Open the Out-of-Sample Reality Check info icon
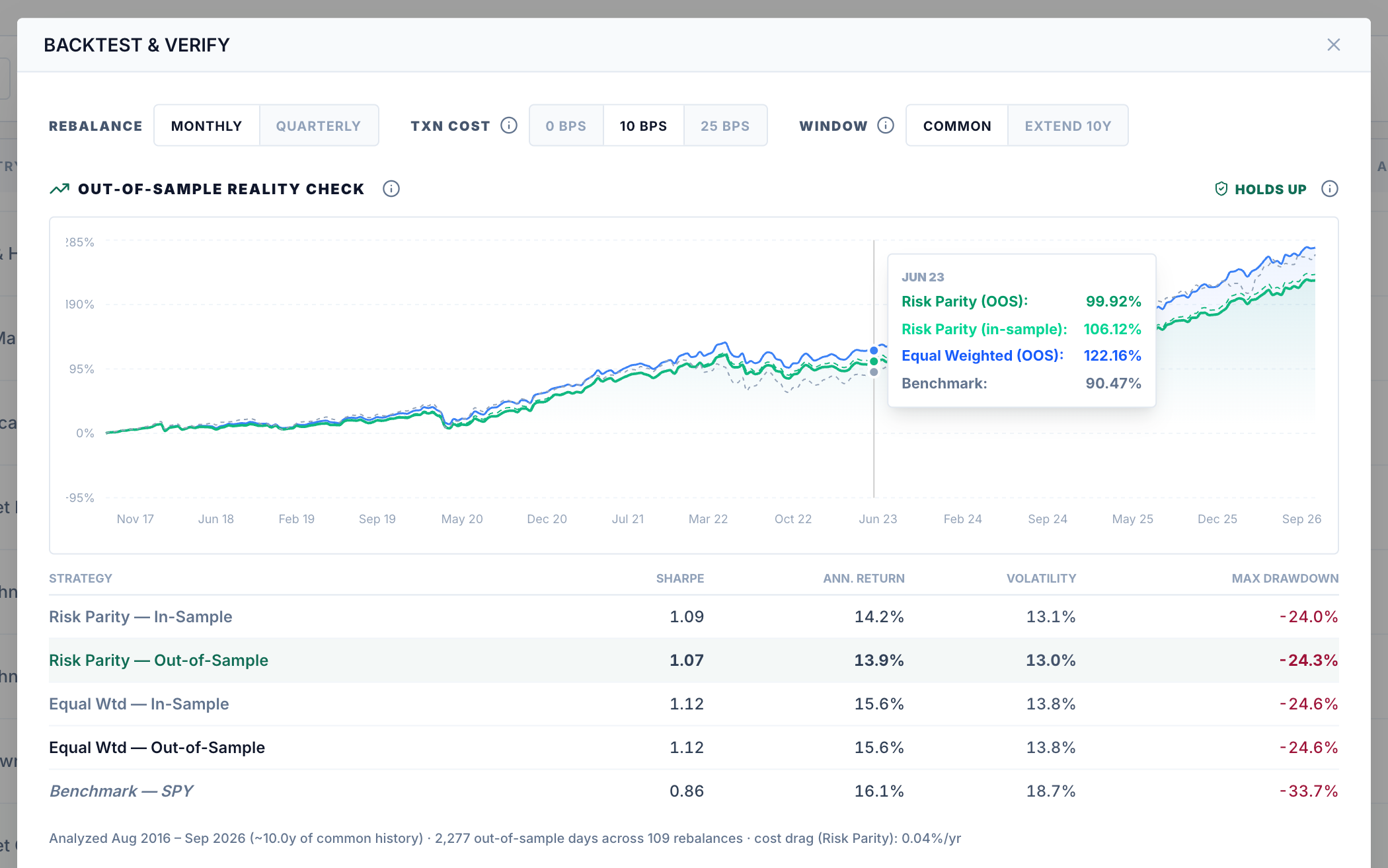Viewport: 1388px width, 868px height. [x=391, y=189]
